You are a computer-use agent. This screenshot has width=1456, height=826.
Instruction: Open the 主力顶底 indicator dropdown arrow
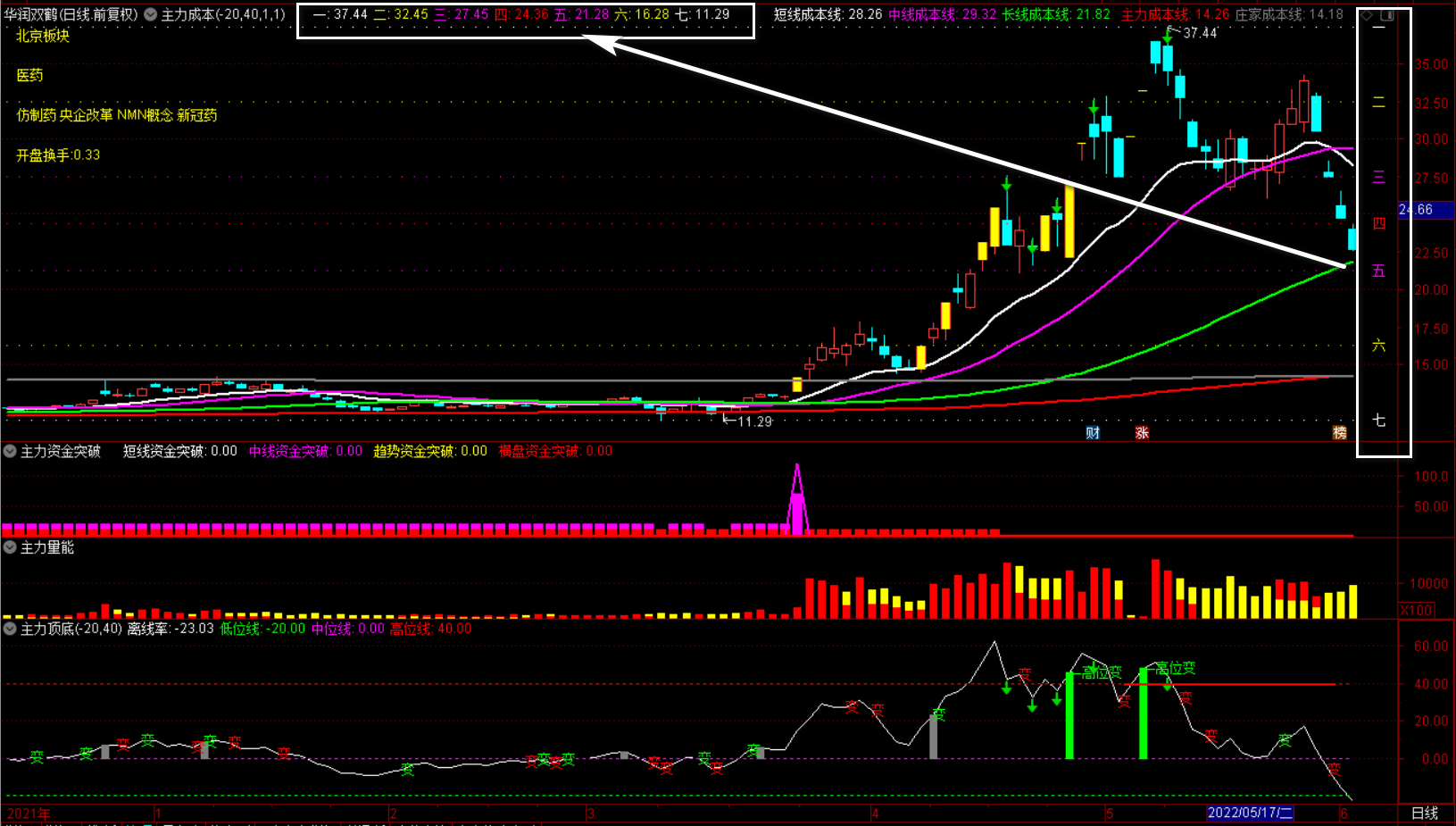pos(10,629)
